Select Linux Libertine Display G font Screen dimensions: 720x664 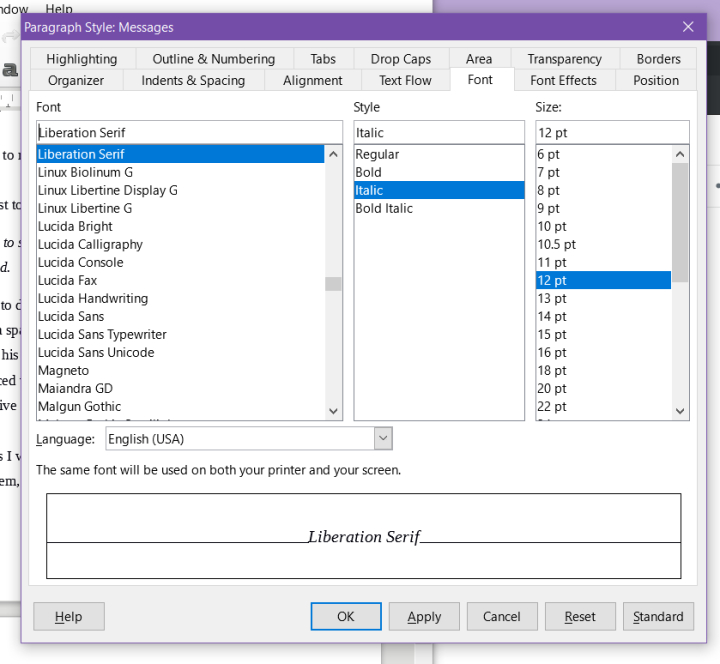coord(180,190)
